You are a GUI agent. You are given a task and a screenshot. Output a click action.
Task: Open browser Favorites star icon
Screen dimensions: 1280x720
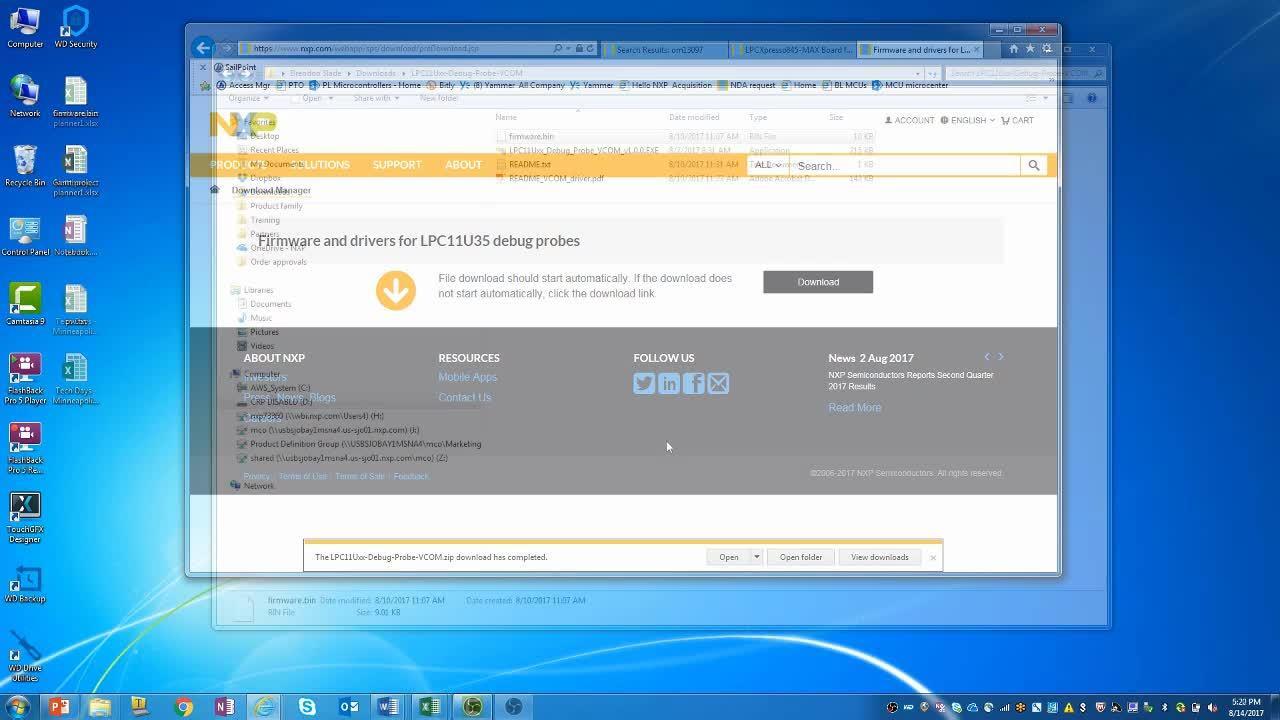coord(1030,48)
